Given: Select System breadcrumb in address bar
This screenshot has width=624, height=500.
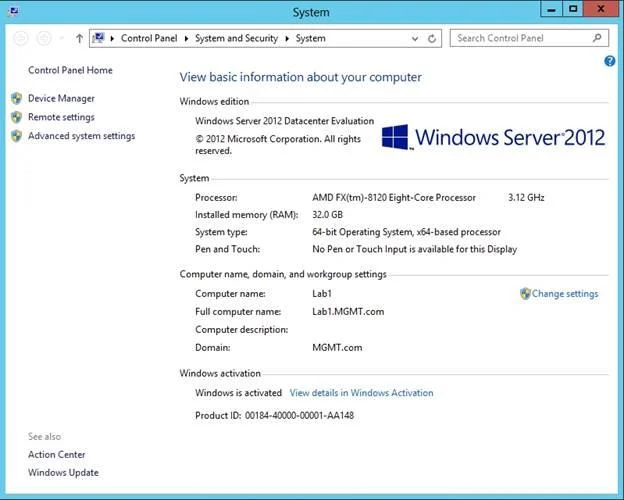Looking at the screenshot, I should click(x=310, y=38).
